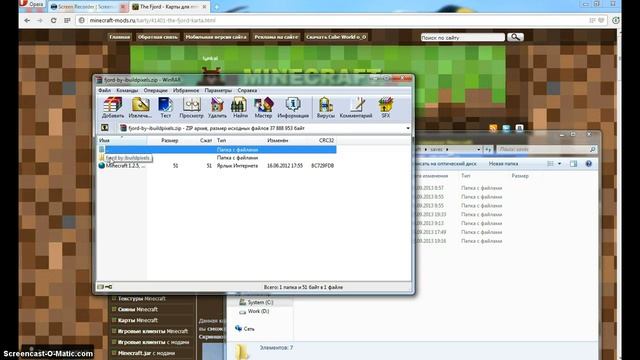Open the Операции menu
This screenshot has width=640, height=360.
point(156,90)
